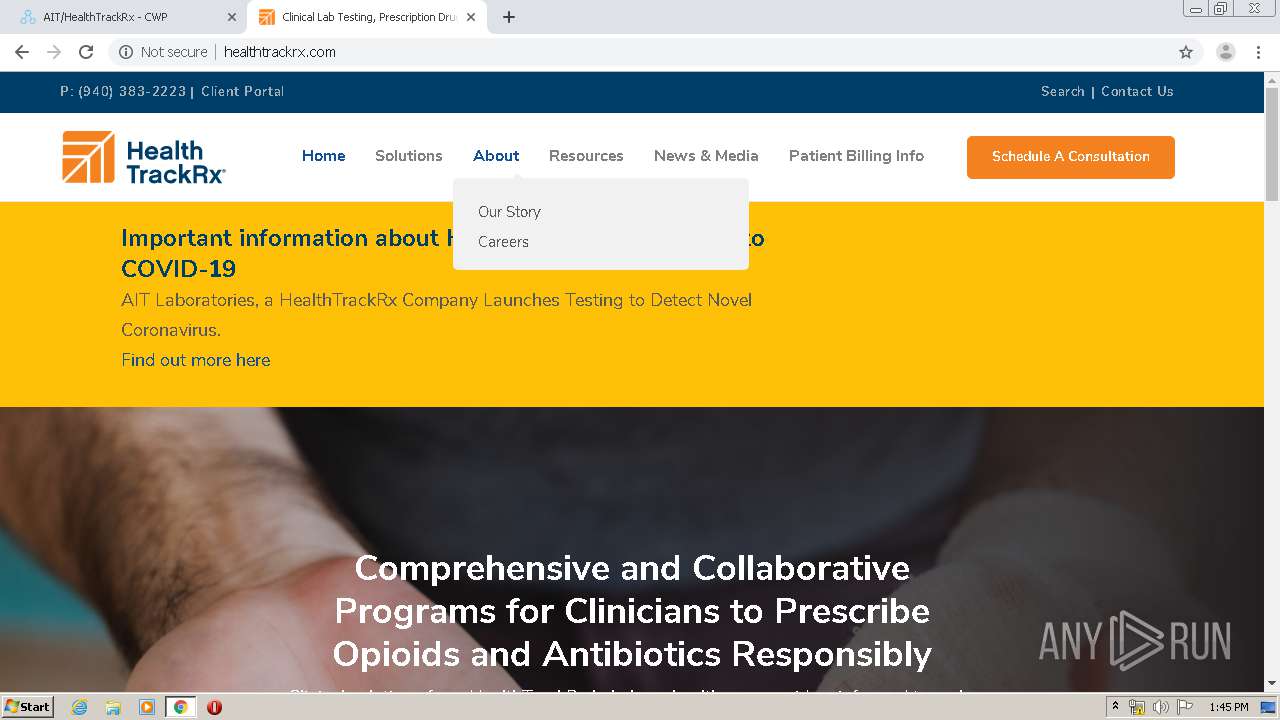Open the Contact Us link
Image resolution: width=1280 pixels, height=720 pixels.
[1137, 91]
